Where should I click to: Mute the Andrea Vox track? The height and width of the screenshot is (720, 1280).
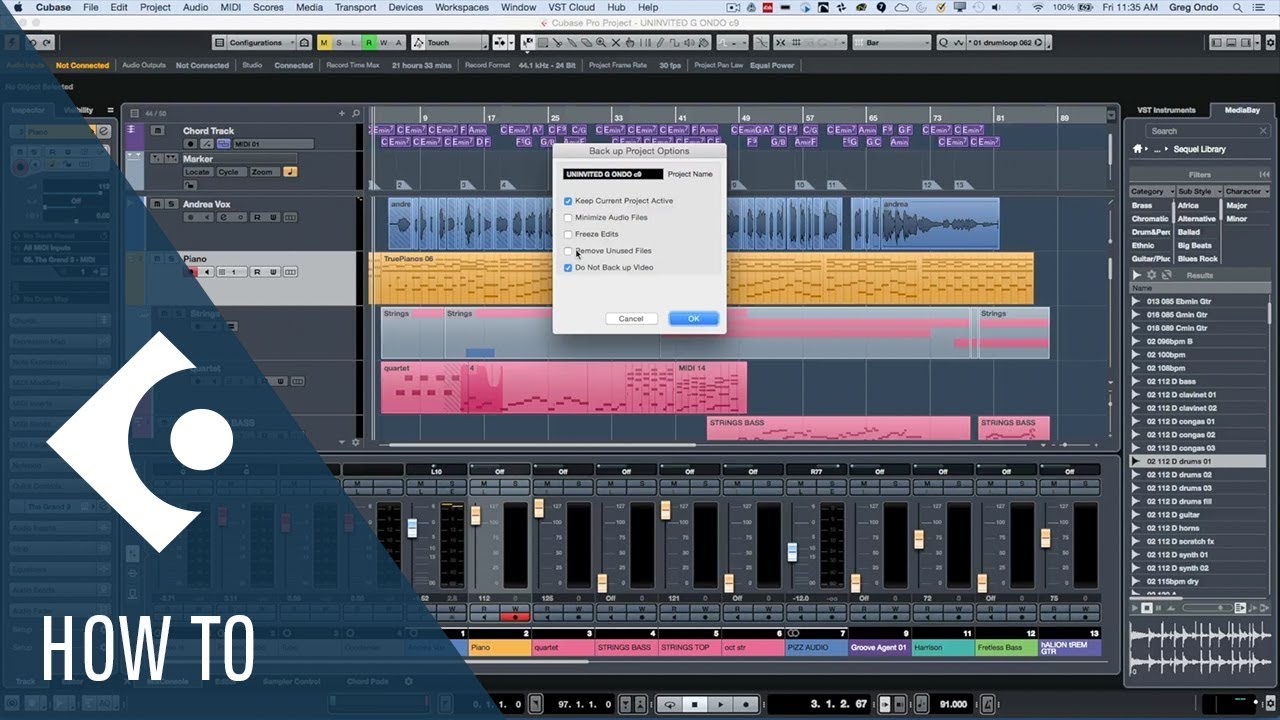157,204
